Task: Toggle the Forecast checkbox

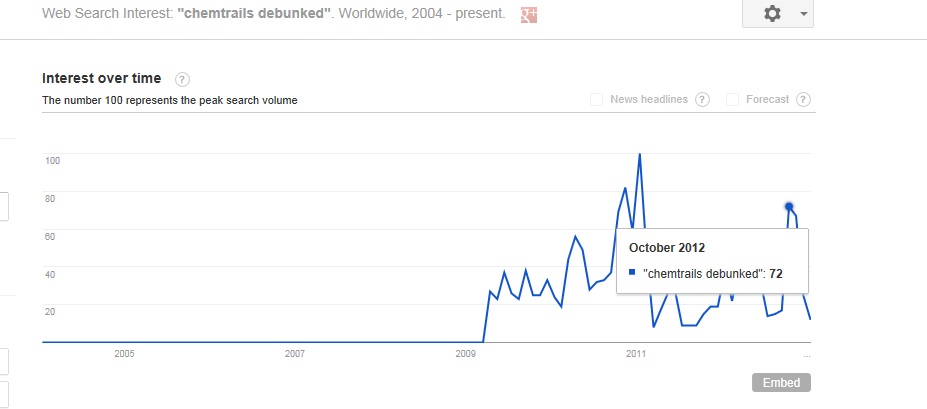Action: 733,99
